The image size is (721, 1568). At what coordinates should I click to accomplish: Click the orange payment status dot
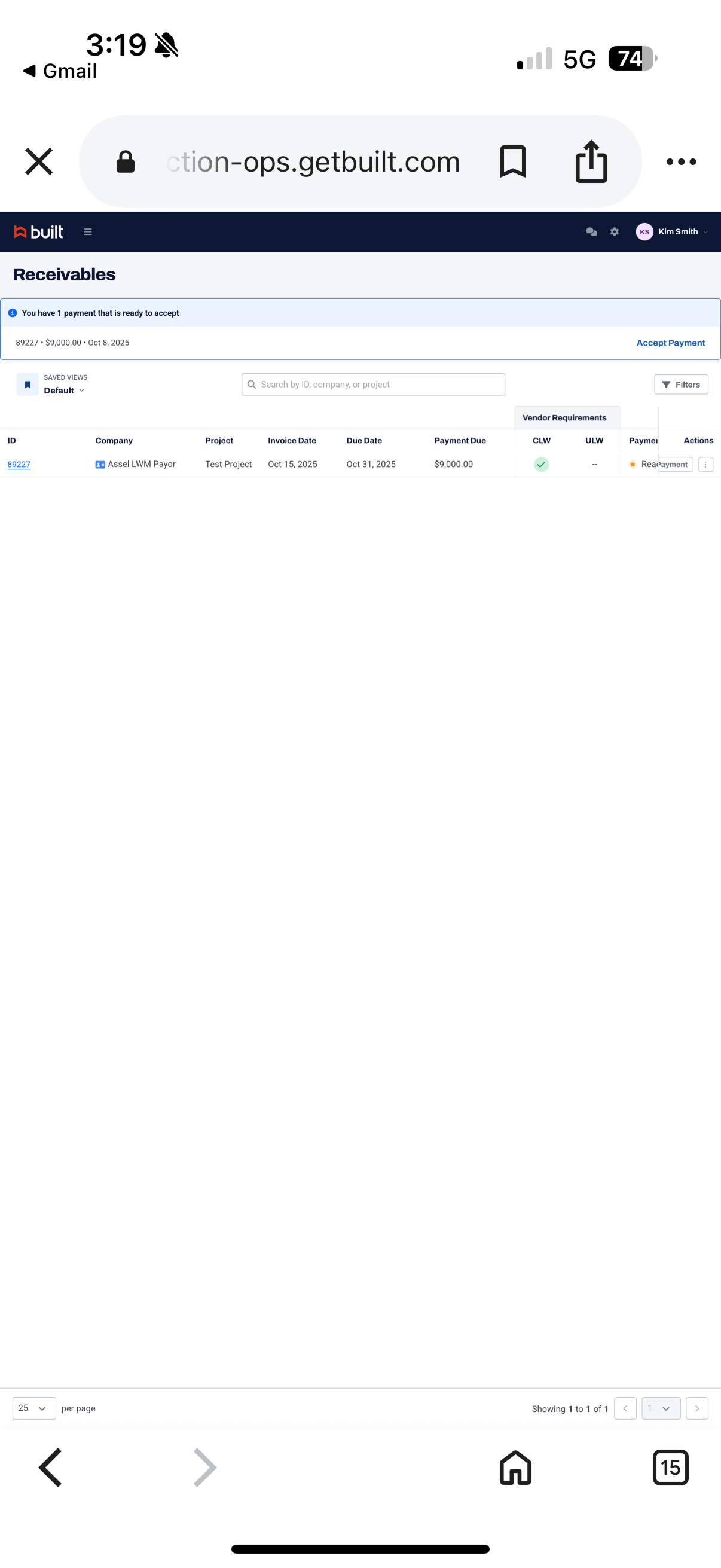click(633, 465)
